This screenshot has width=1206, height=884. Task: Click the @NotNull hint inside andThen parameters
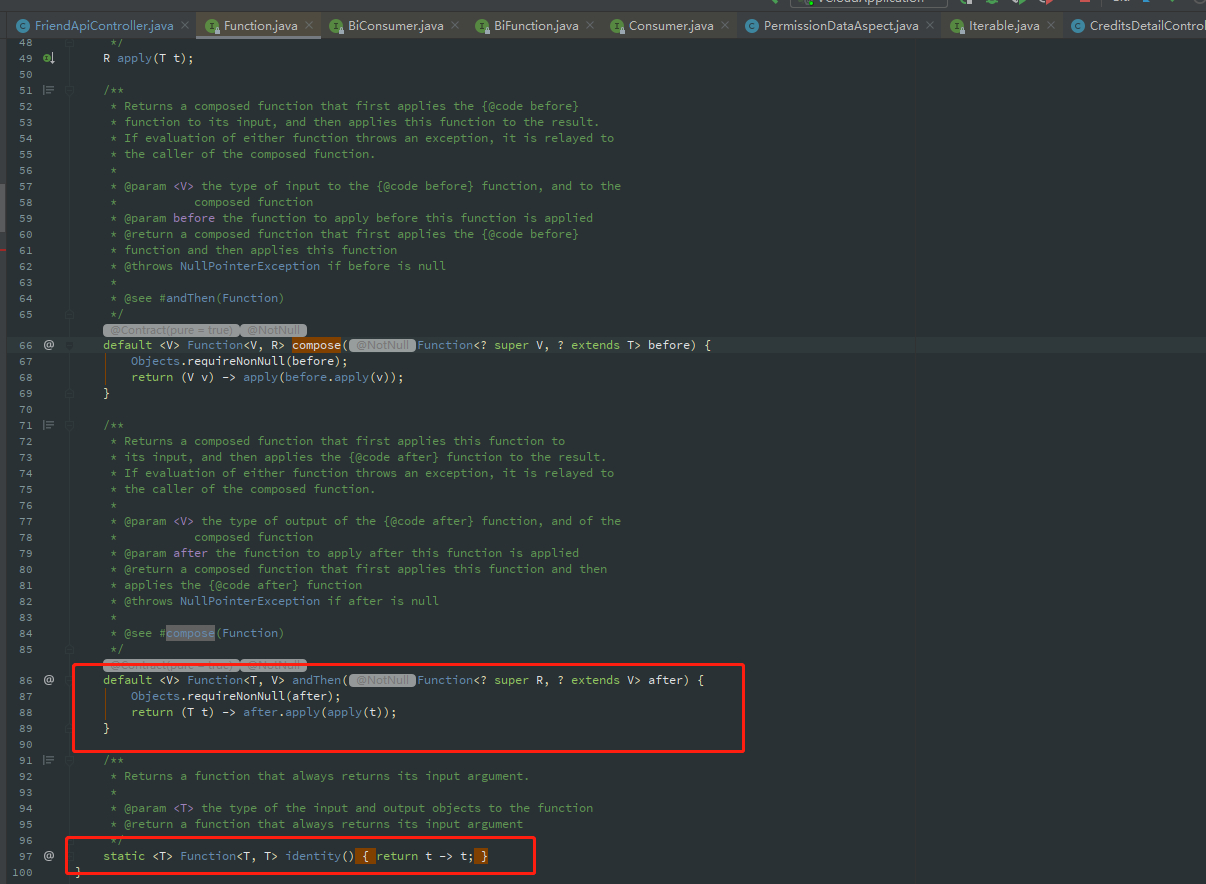382,680
